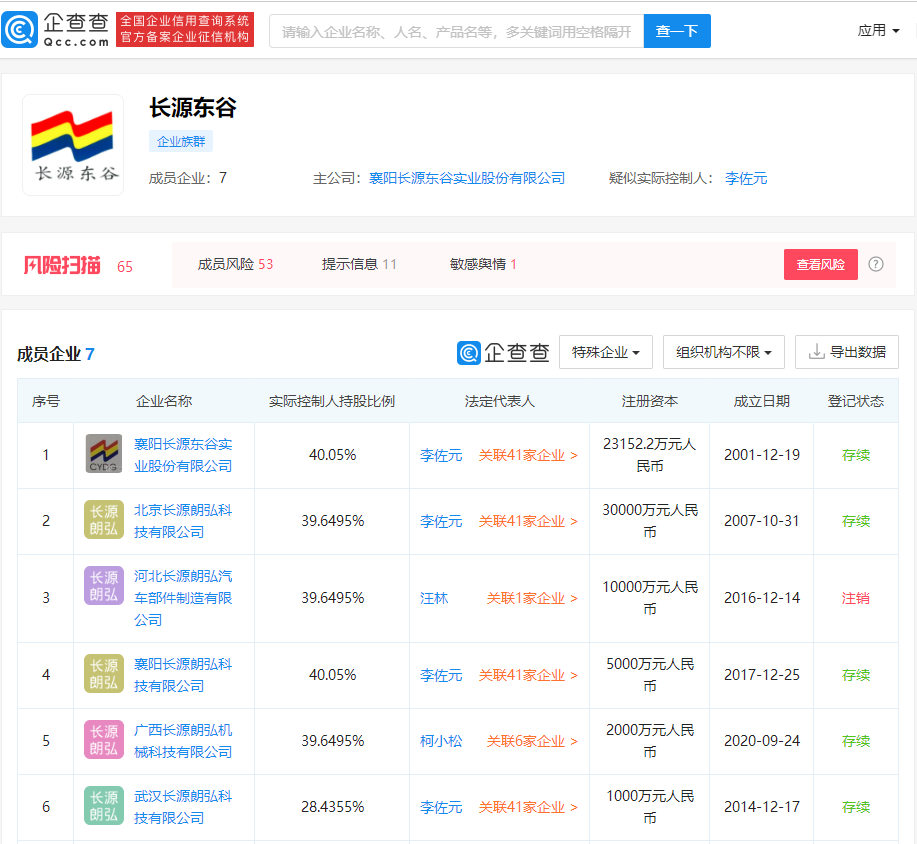Click the Qcc.com logo icon

20,30
